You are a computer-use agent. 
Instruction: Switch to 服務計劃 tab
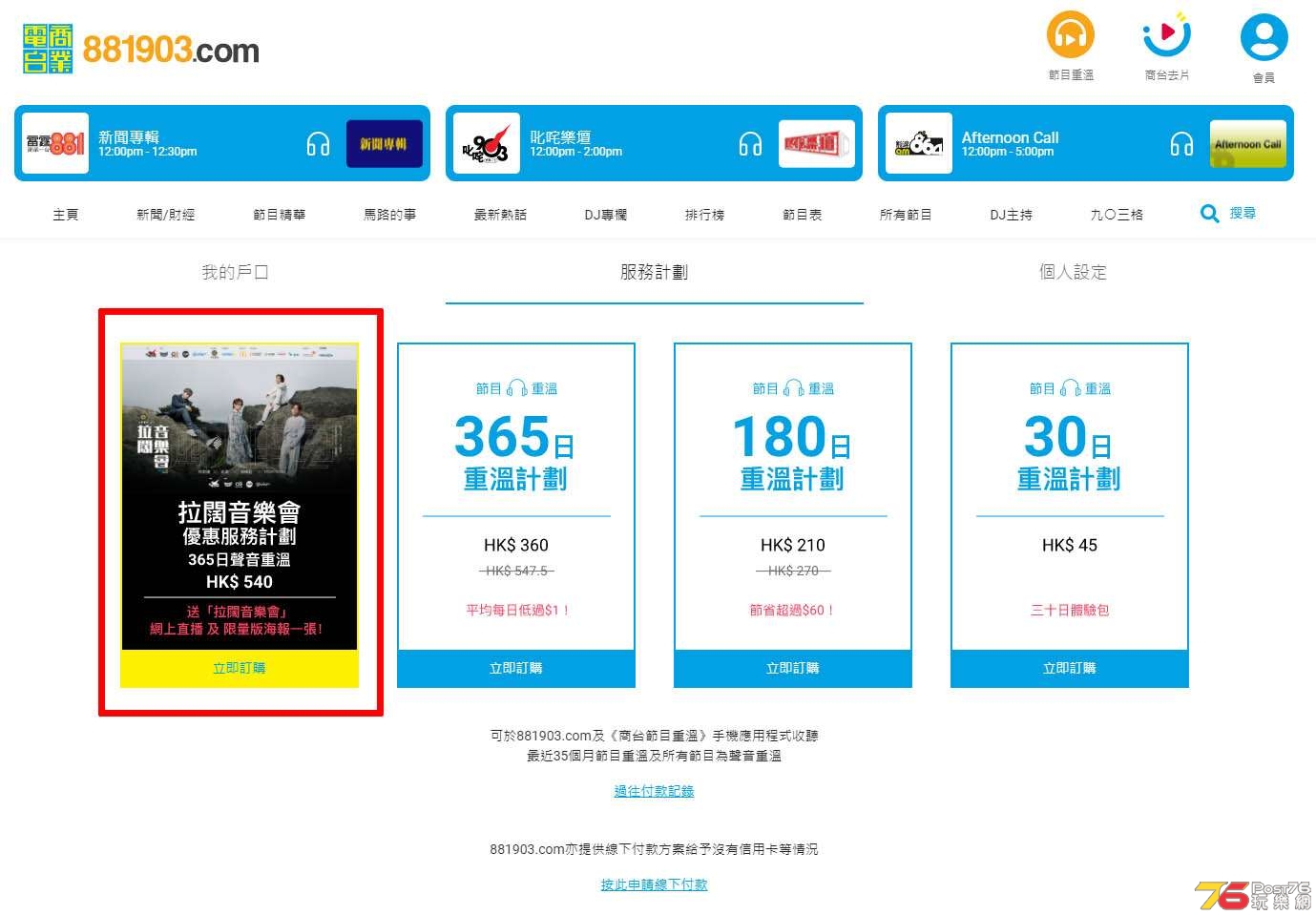tap(654, 272)
